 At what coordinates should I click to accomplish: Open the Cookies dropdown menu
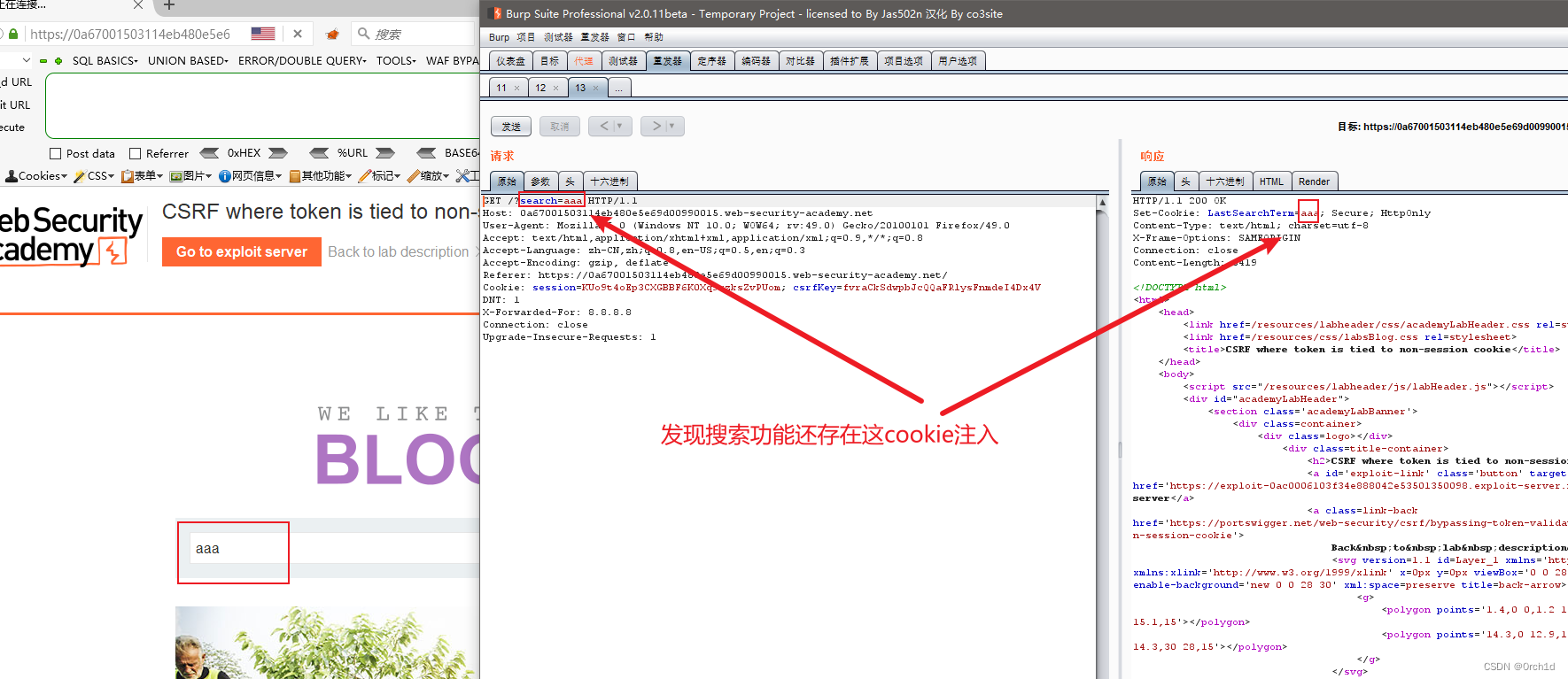pyautogui.click(x=36, y=176)
